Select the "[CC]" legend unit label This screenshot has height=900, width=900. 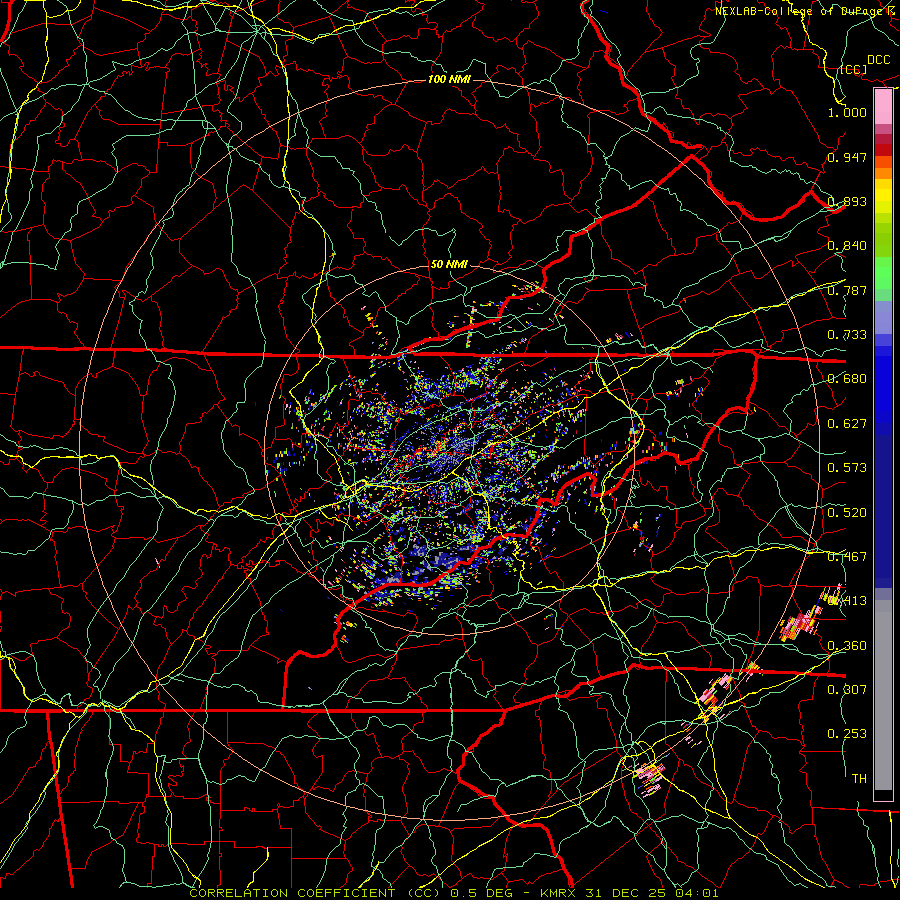click(853, 70)
